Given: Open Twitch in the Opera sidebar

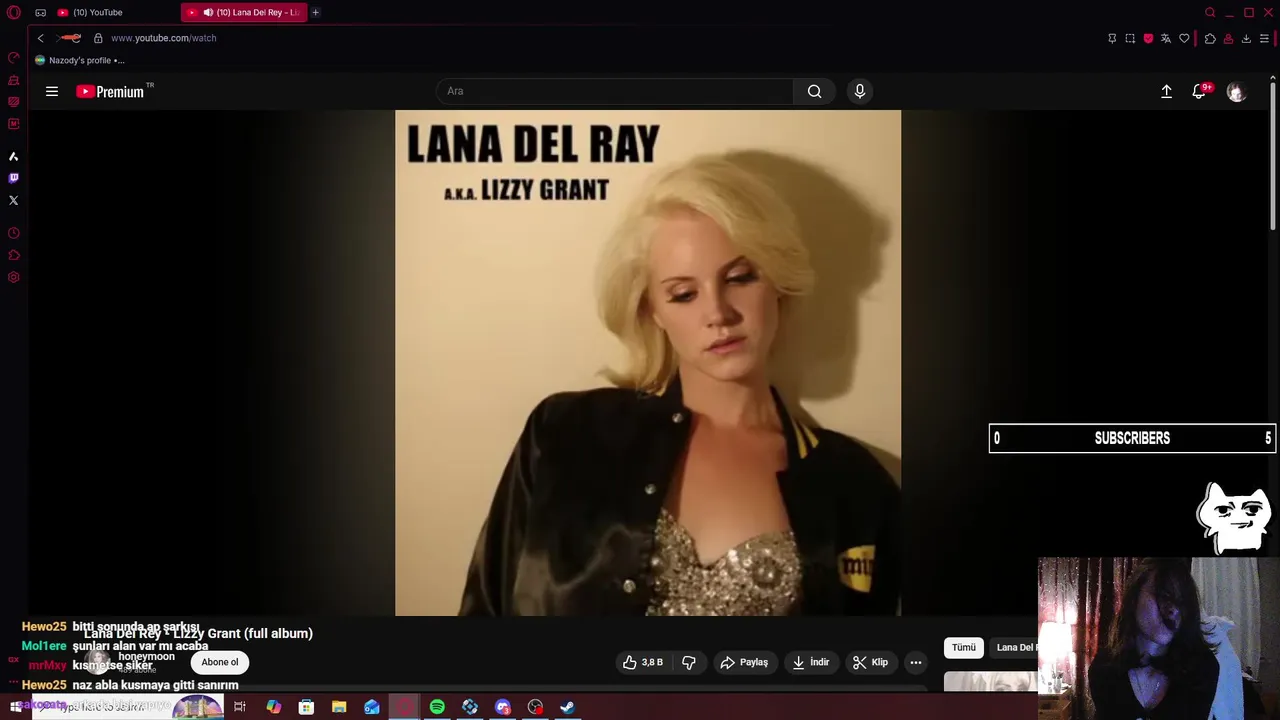Looking at the screenshot, I should click(x=14, y=178).
